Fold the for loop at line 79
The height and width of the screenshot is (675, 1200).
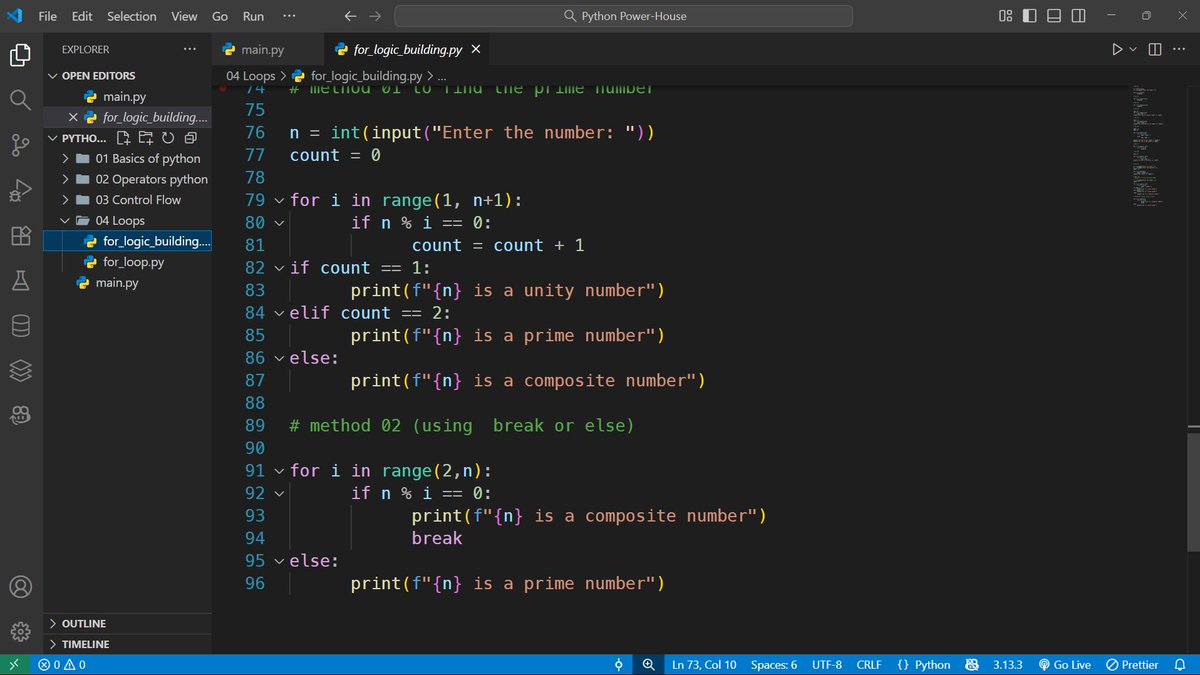pos(279,200)
